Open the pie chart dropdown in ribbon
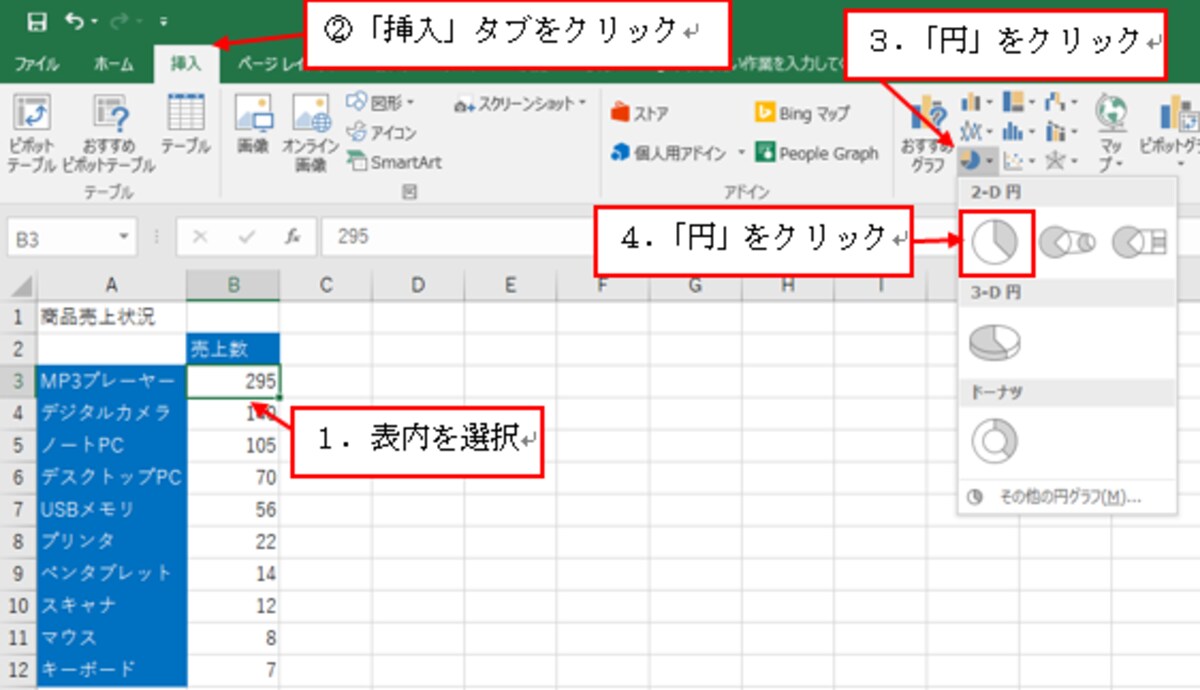 point(977,159)
